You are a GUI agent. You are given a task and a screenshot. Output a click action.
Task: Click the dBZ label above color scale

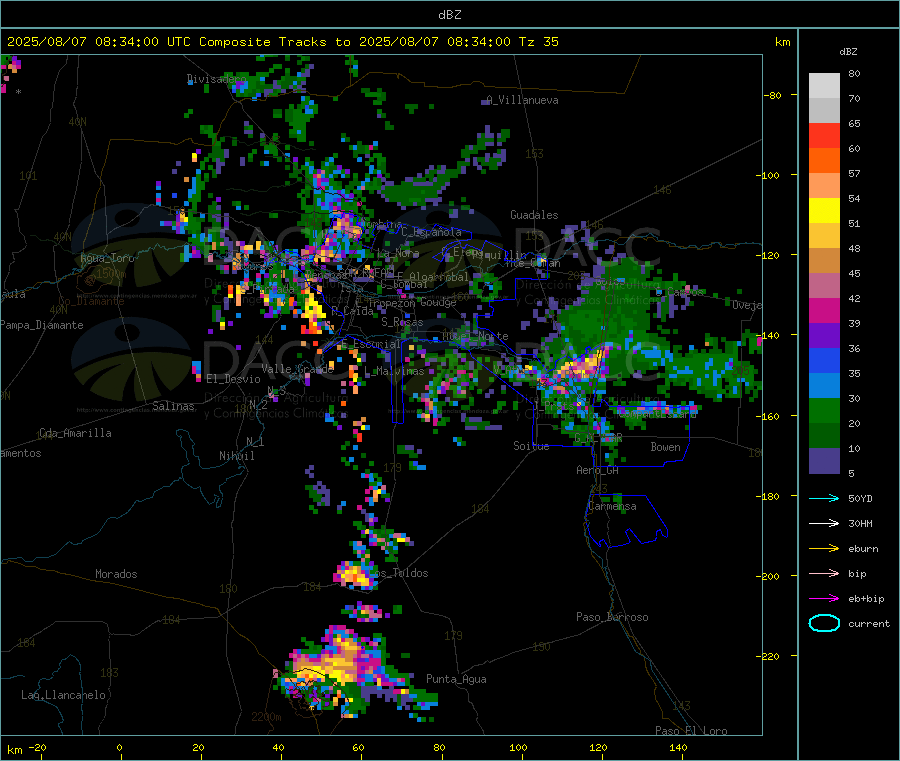point(848,52)
